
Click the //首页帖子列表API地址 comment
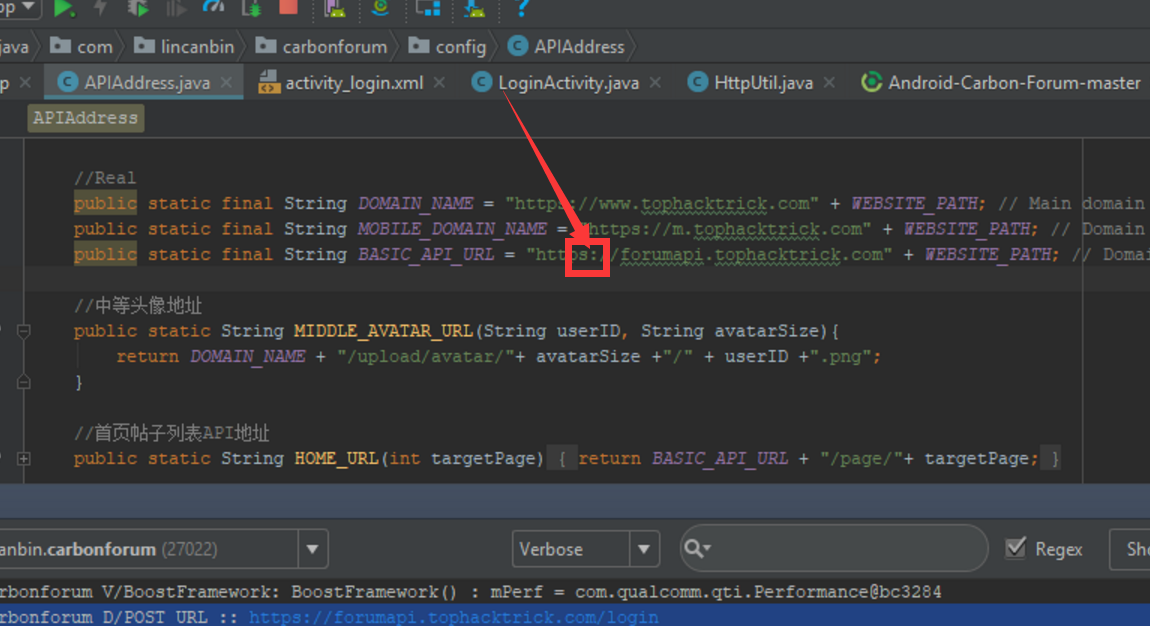(x=172, y=433)
